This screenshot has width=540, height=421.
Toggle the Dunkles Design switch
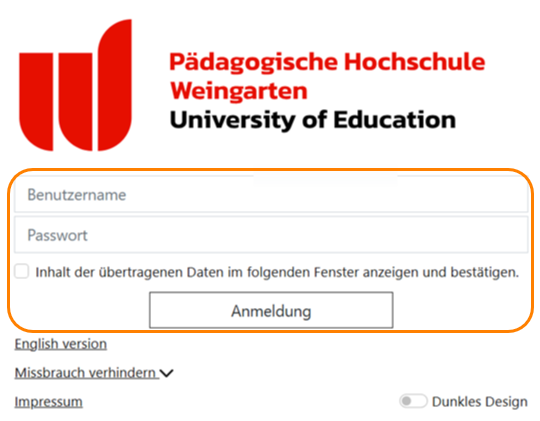pyautogui.click(x=413, y=401)
